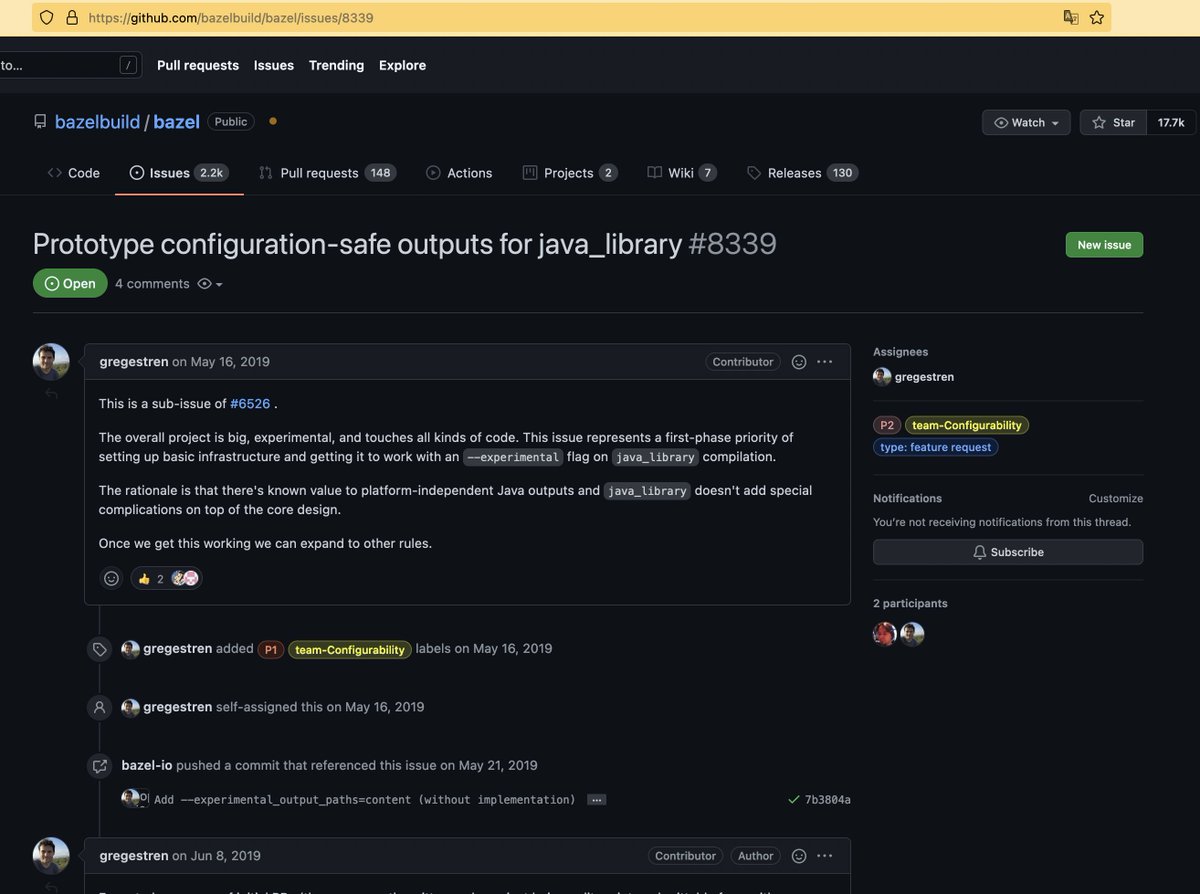Click the padlock site security icon
1200x894 pixels.
pyautogui.click(x=71, y=17)
